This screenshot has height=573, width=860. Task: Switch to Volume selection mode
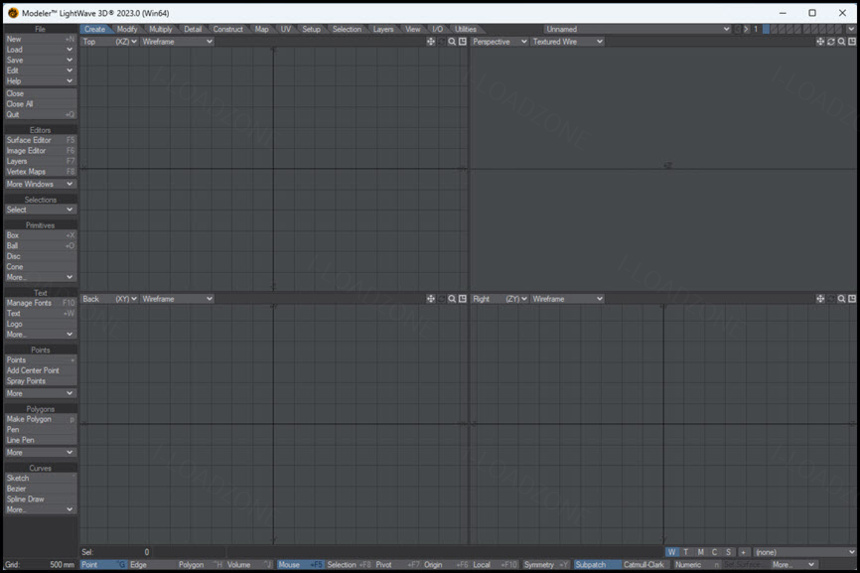(x=249, y=565)
